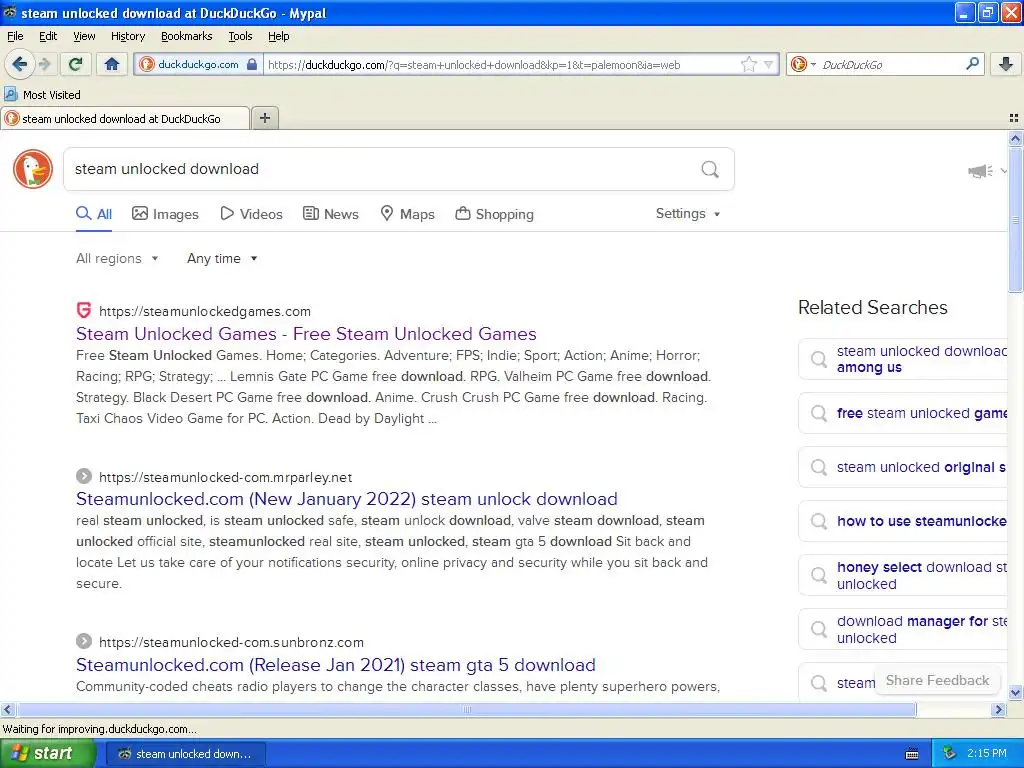This screenshot has height=768, width=1024.
Task: Open the Edit menu
Action: click(x=48, y=36)
